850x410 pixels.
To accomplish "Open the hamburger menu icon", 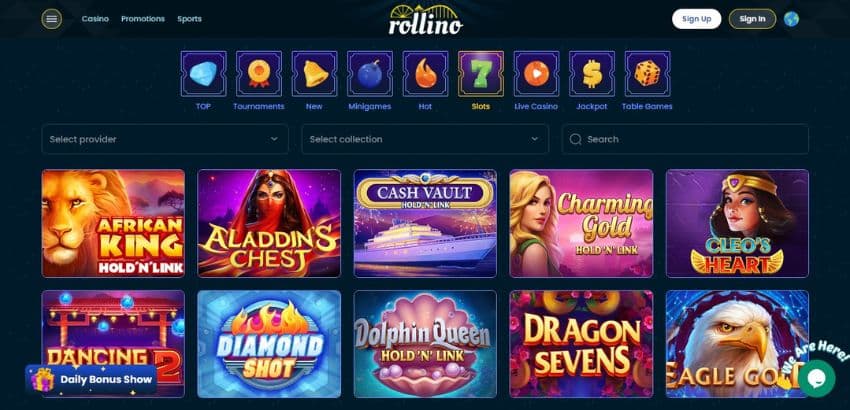I will click(x=51, y=19).
